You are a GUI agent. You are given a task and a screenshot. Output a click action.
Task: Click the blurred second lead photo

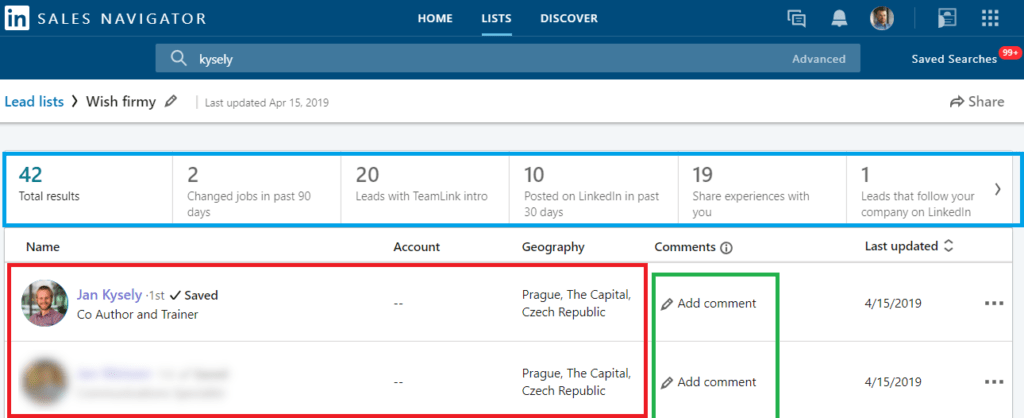[x=44, y=381]
